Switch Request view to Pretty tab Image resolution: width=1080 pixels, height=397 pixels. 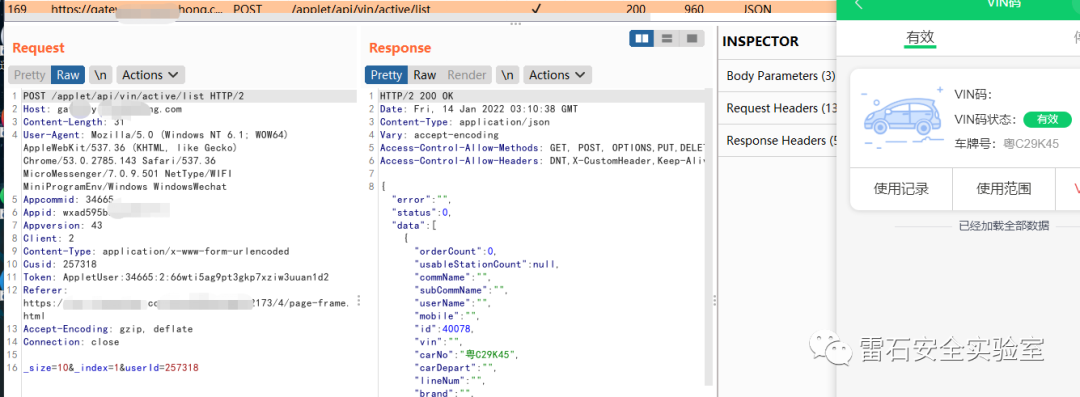(x=30, y=75)
